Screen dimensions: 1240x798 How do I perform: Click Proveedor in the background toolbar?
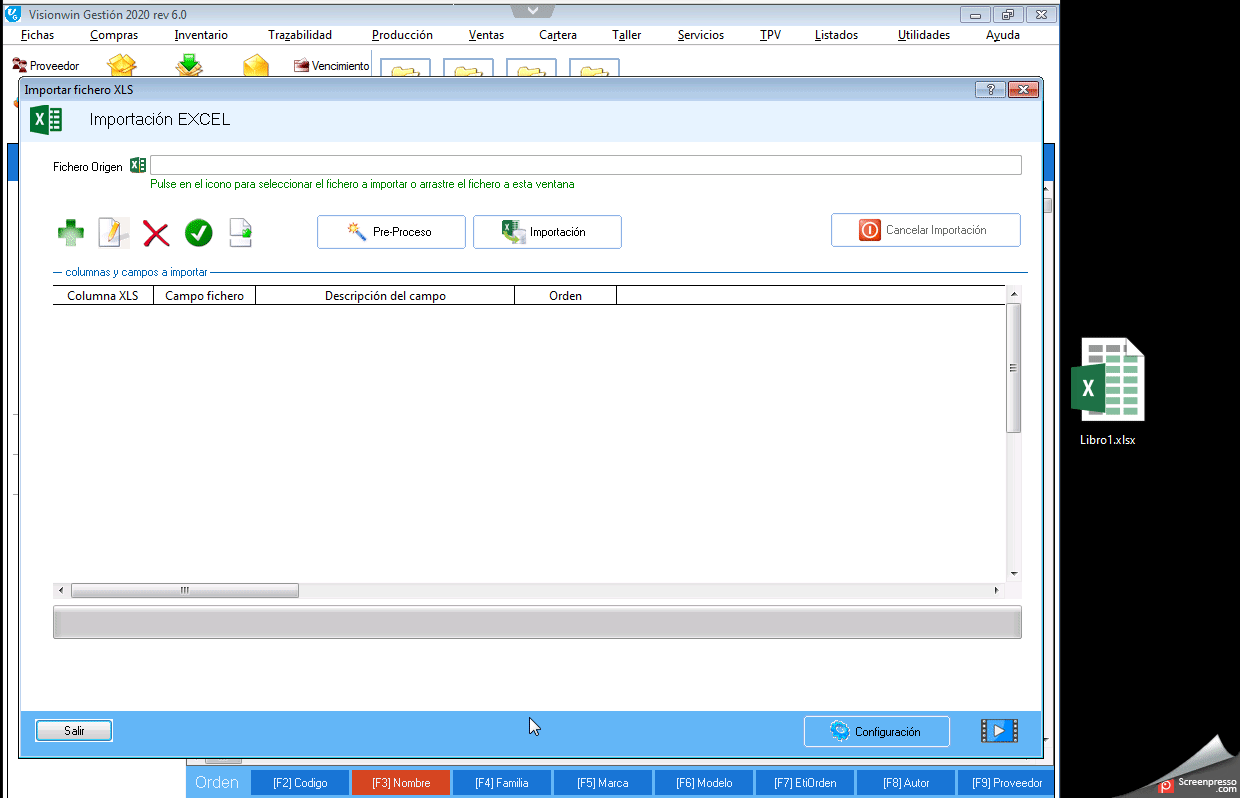[x=46, y=66]
